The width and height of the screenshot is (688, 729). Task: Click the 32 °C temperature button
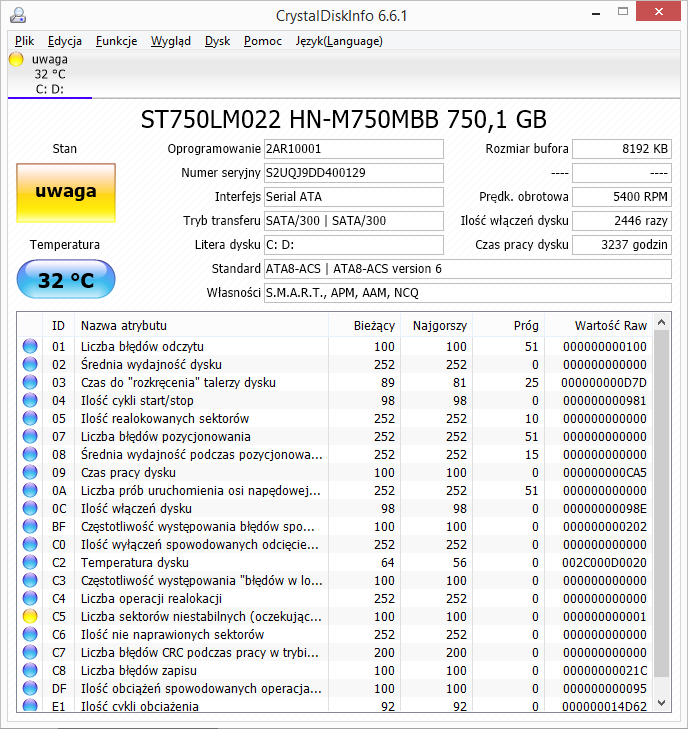(66, 279)
